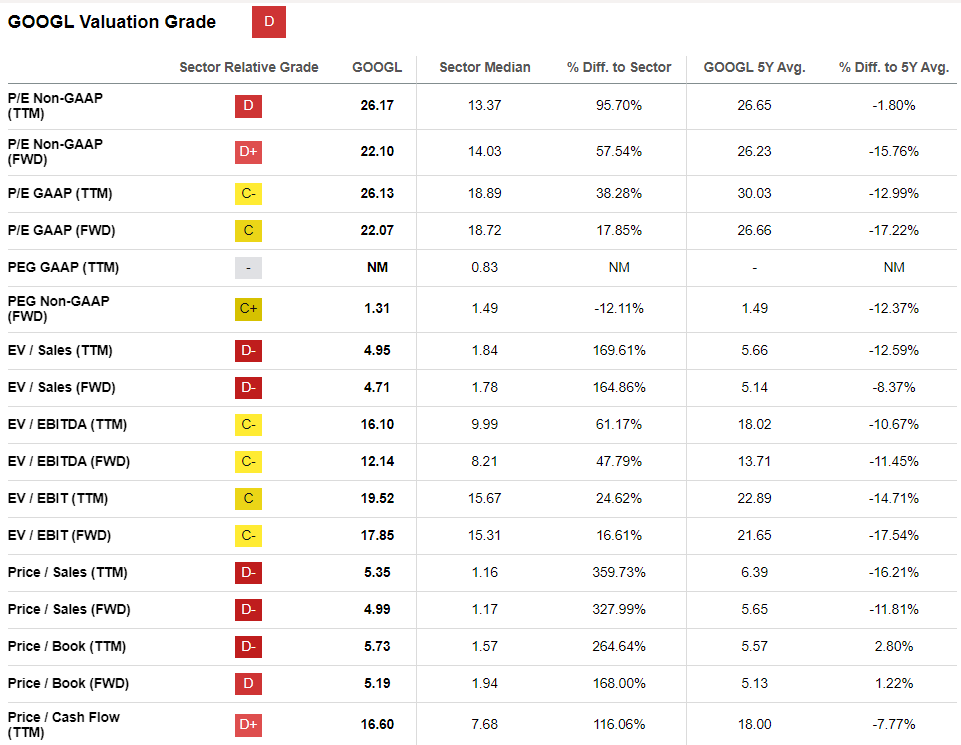Click the overall GOOGL Valuation Grade D badge
961x745 pixels.
point(268,22)
